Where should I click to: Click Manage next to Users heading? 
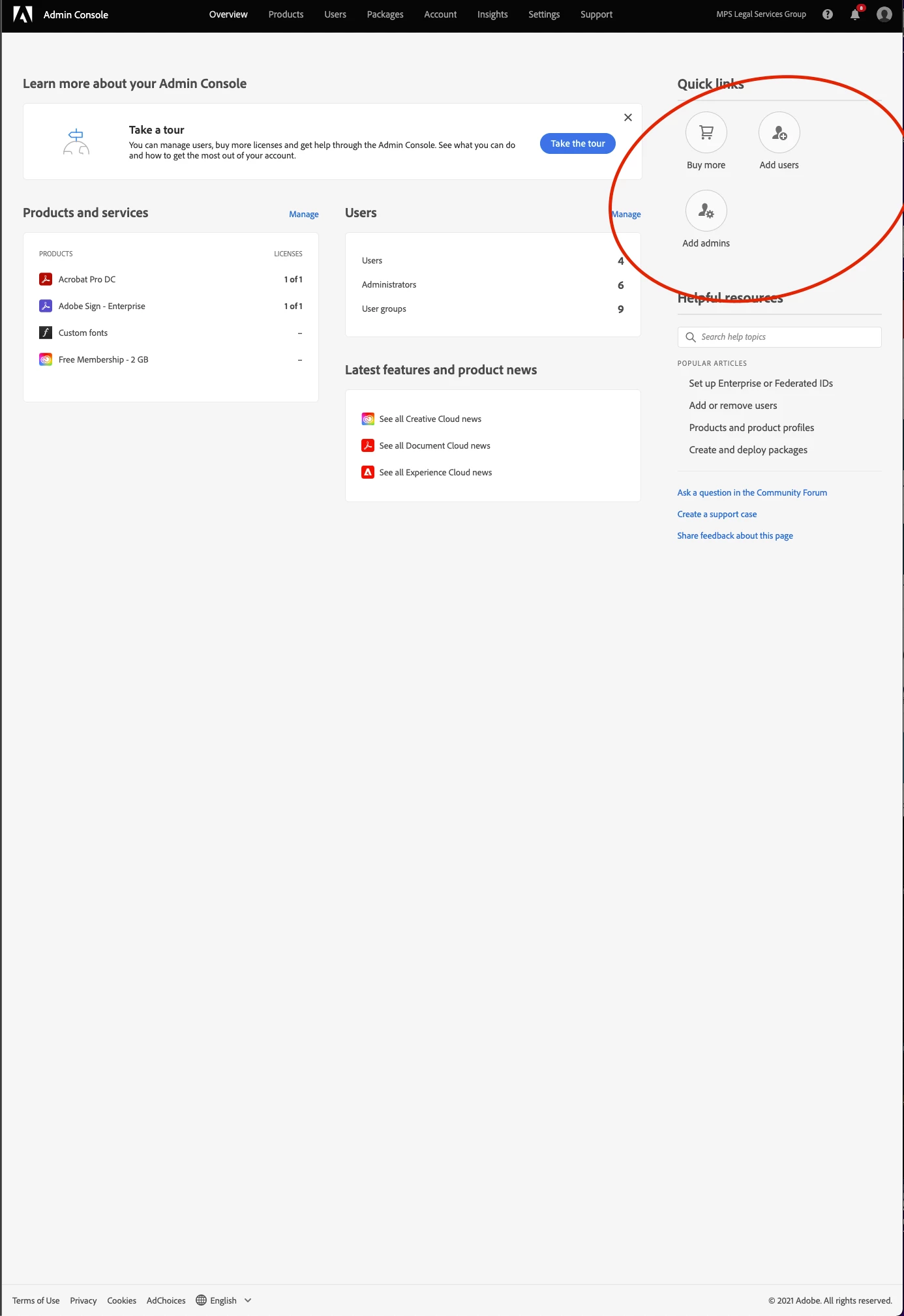click(626, 214)
